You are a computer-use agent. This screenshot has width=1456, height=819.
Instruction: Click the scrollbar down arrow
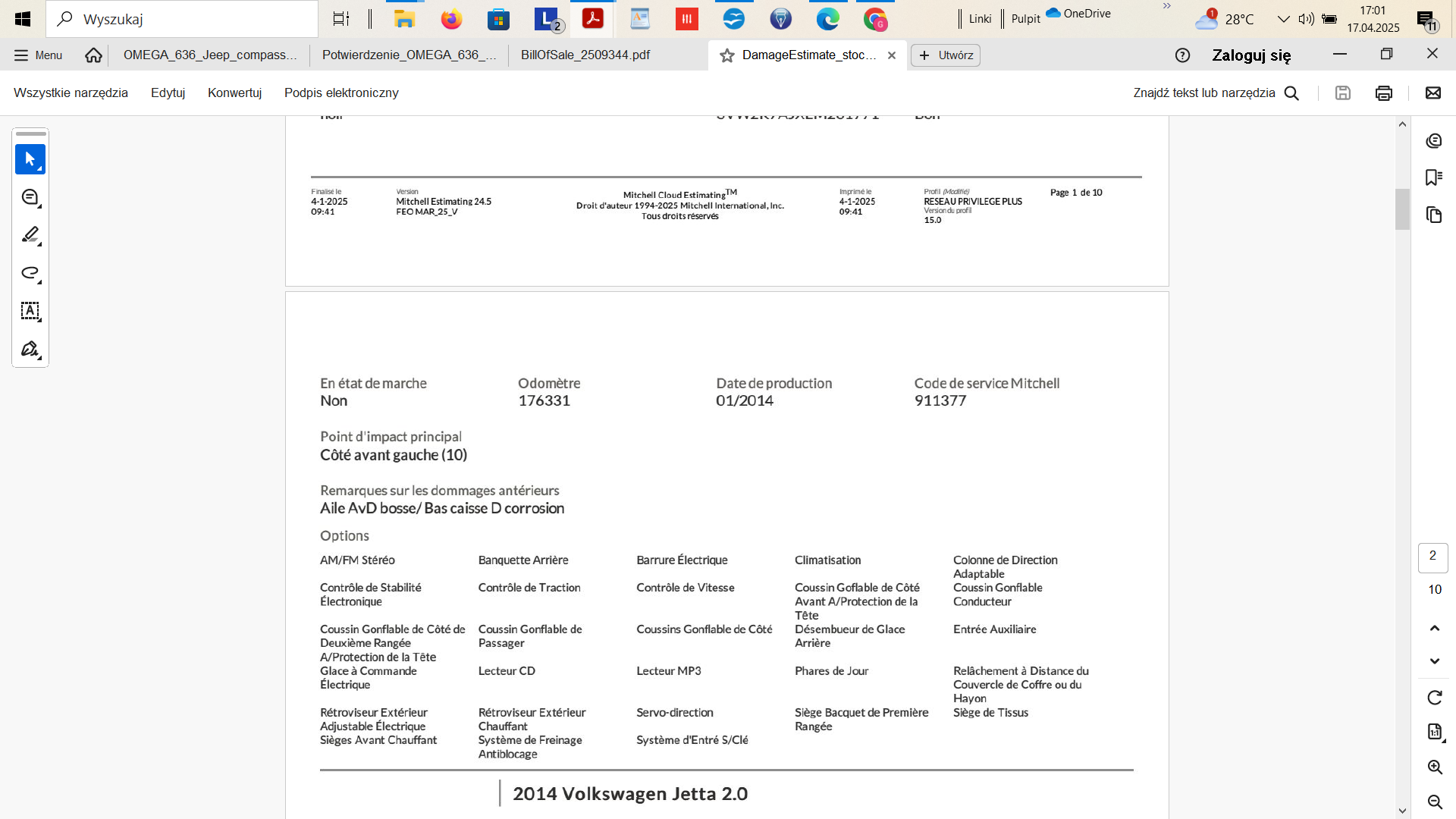1402,811
